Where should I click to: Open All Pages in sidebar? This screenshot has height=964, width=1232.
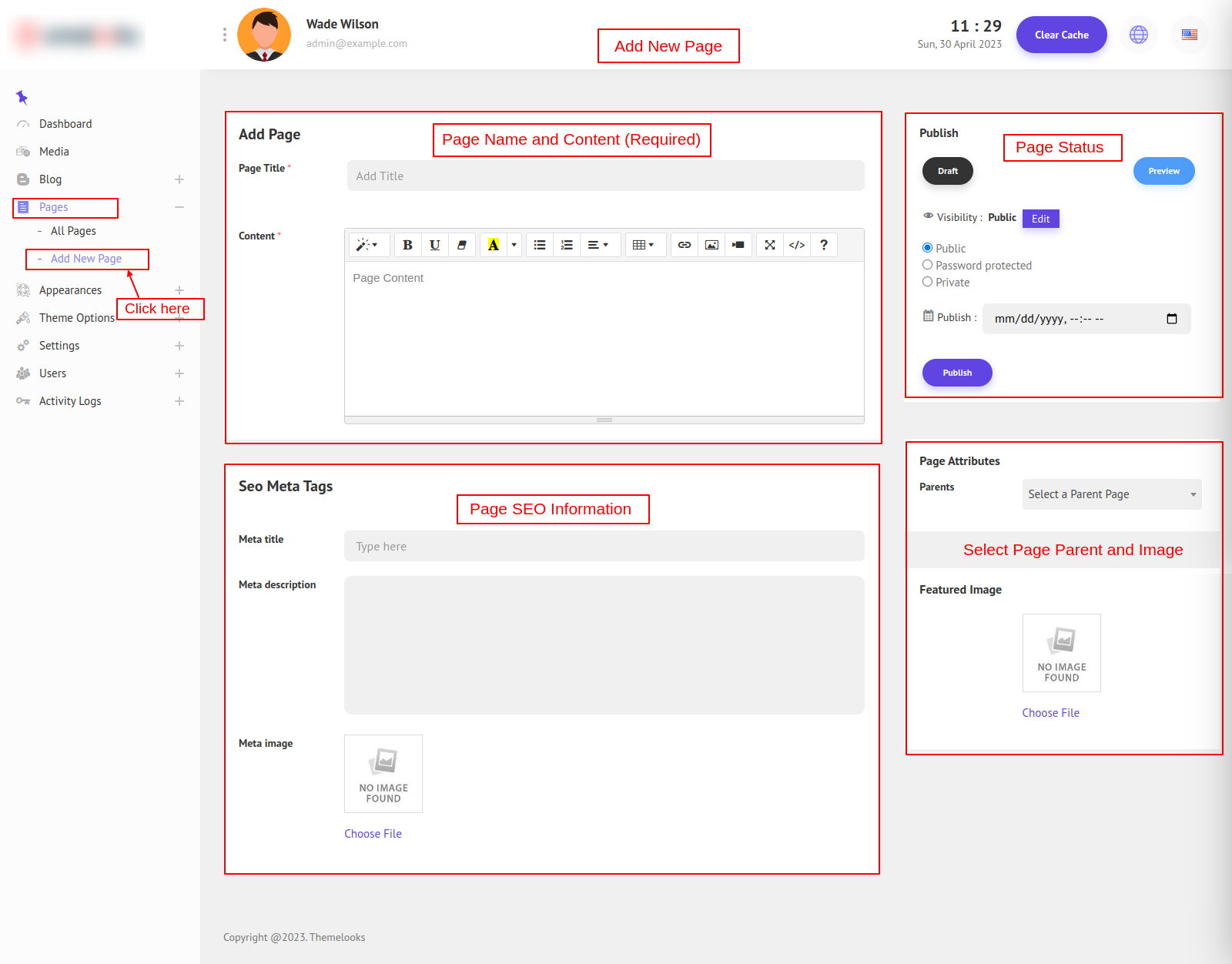(x=73, y=231)
